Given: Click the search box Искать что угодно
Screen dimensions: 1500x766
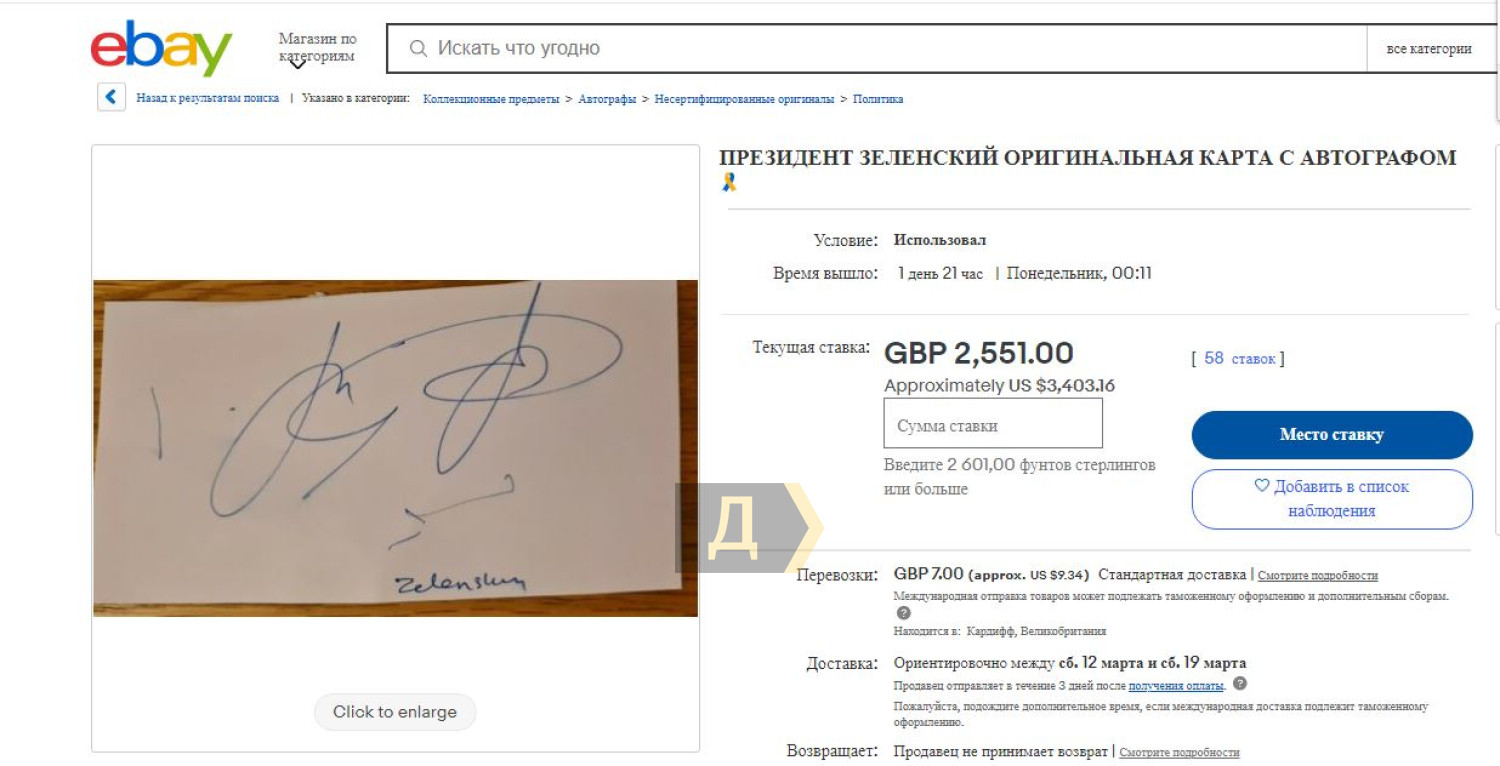Looking at the screenshot, I should click(x=877, y=48).
